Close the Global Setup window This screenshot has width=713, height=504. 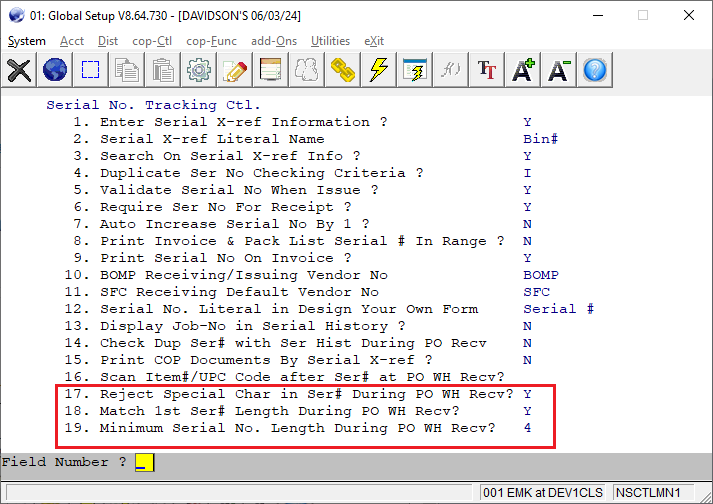coord(689,15)
